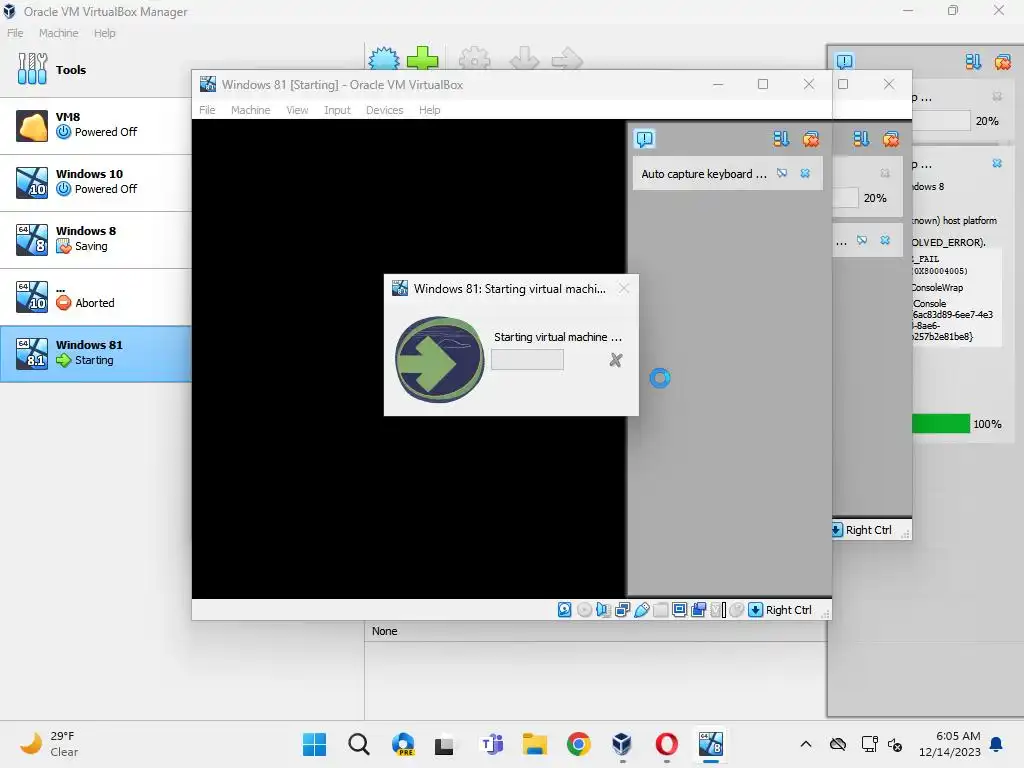Open the weather widget showing 29°F
The height and width of the screenshot is (768, 1024).
(50, 744)
